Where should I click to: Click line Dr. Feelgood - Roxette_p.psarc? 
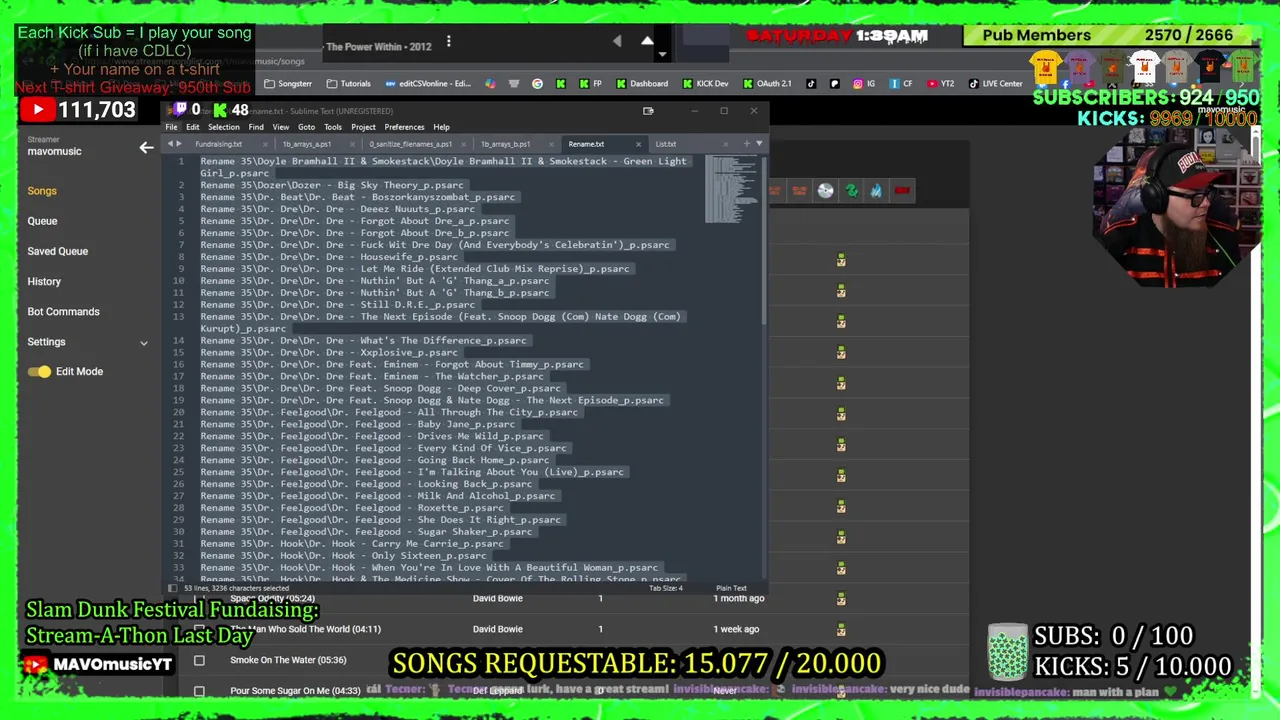click(x=352, y=508)
